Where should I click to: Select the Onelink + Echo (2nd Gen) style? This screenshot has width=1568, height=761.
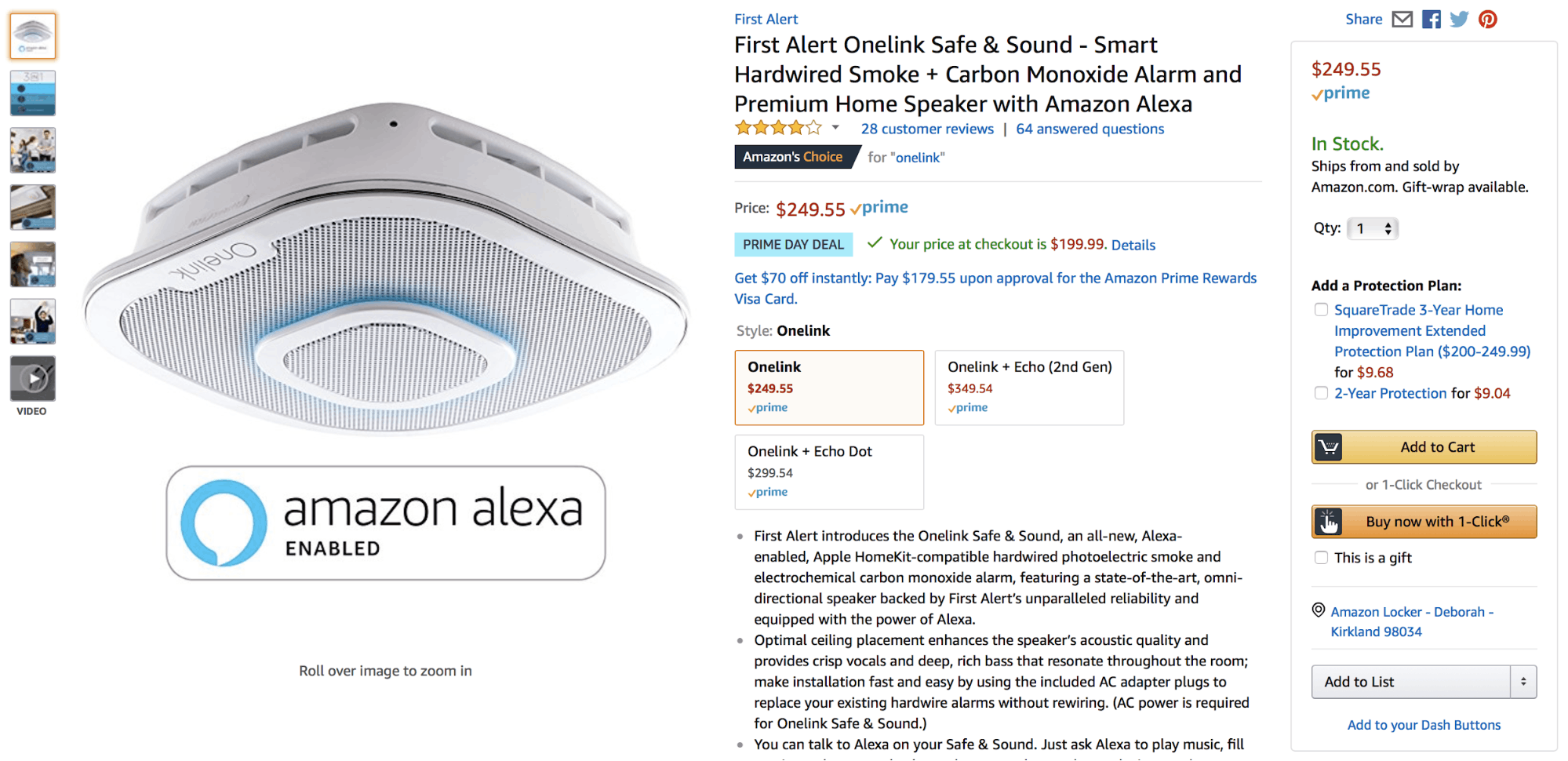tap(1029, 388)
